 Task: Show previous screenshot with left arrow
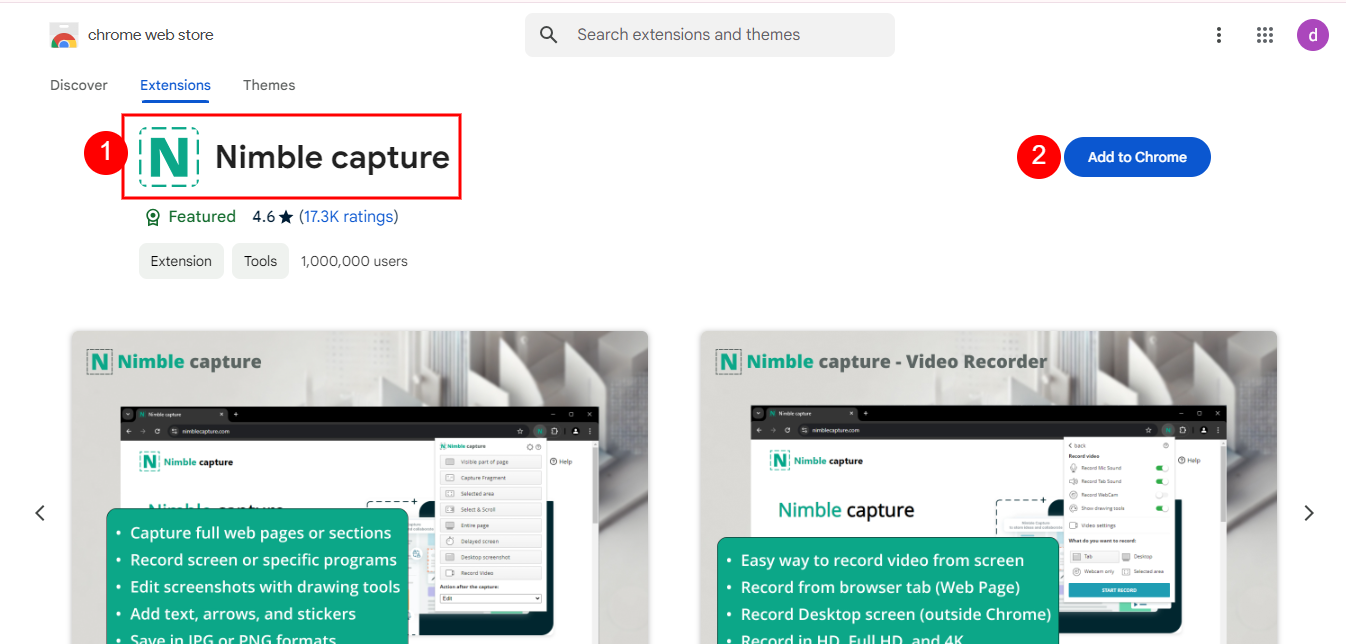click(40, 513)
